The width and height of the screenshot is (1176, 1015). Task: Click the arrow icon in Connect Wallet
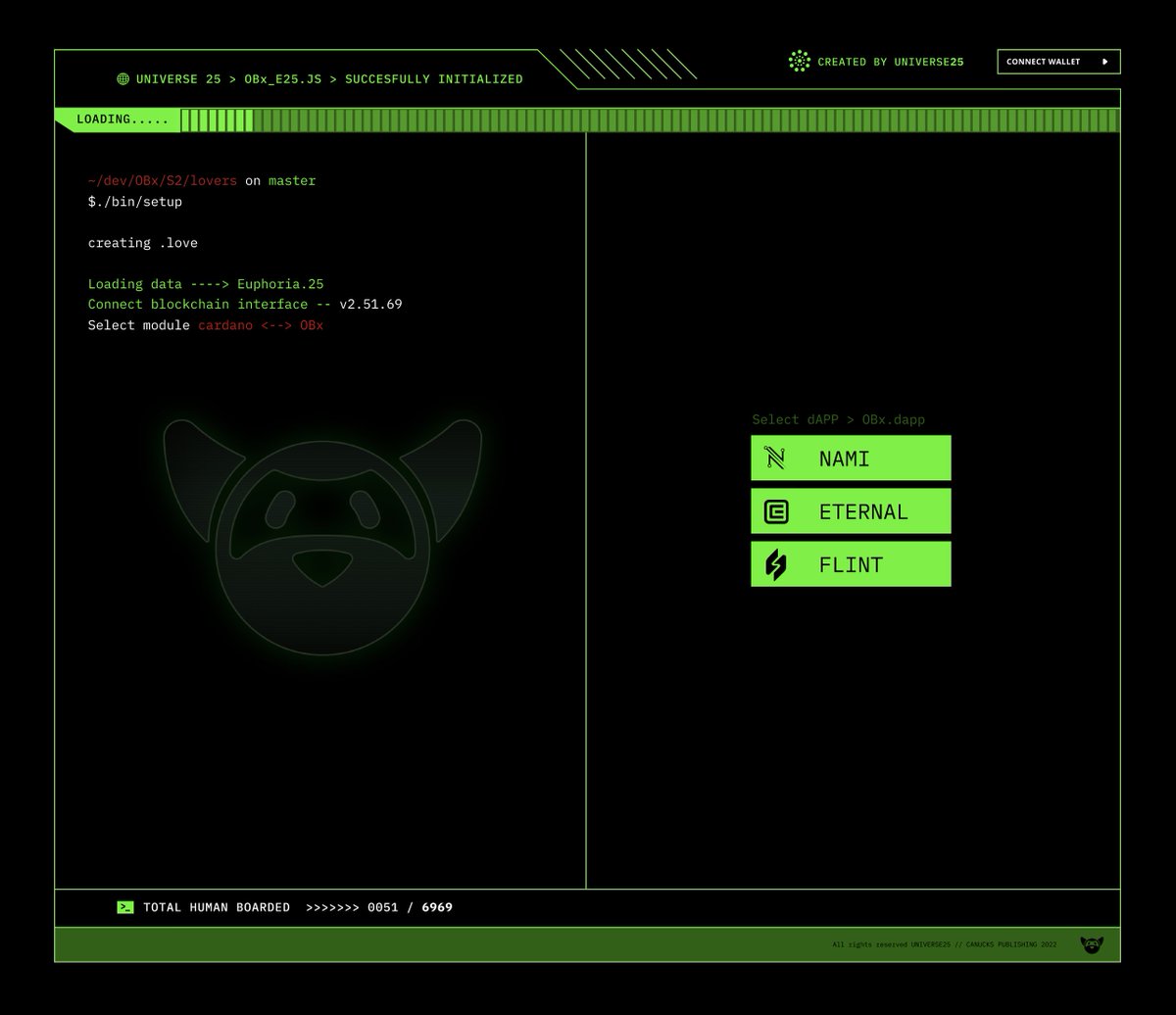point(1105,62)
